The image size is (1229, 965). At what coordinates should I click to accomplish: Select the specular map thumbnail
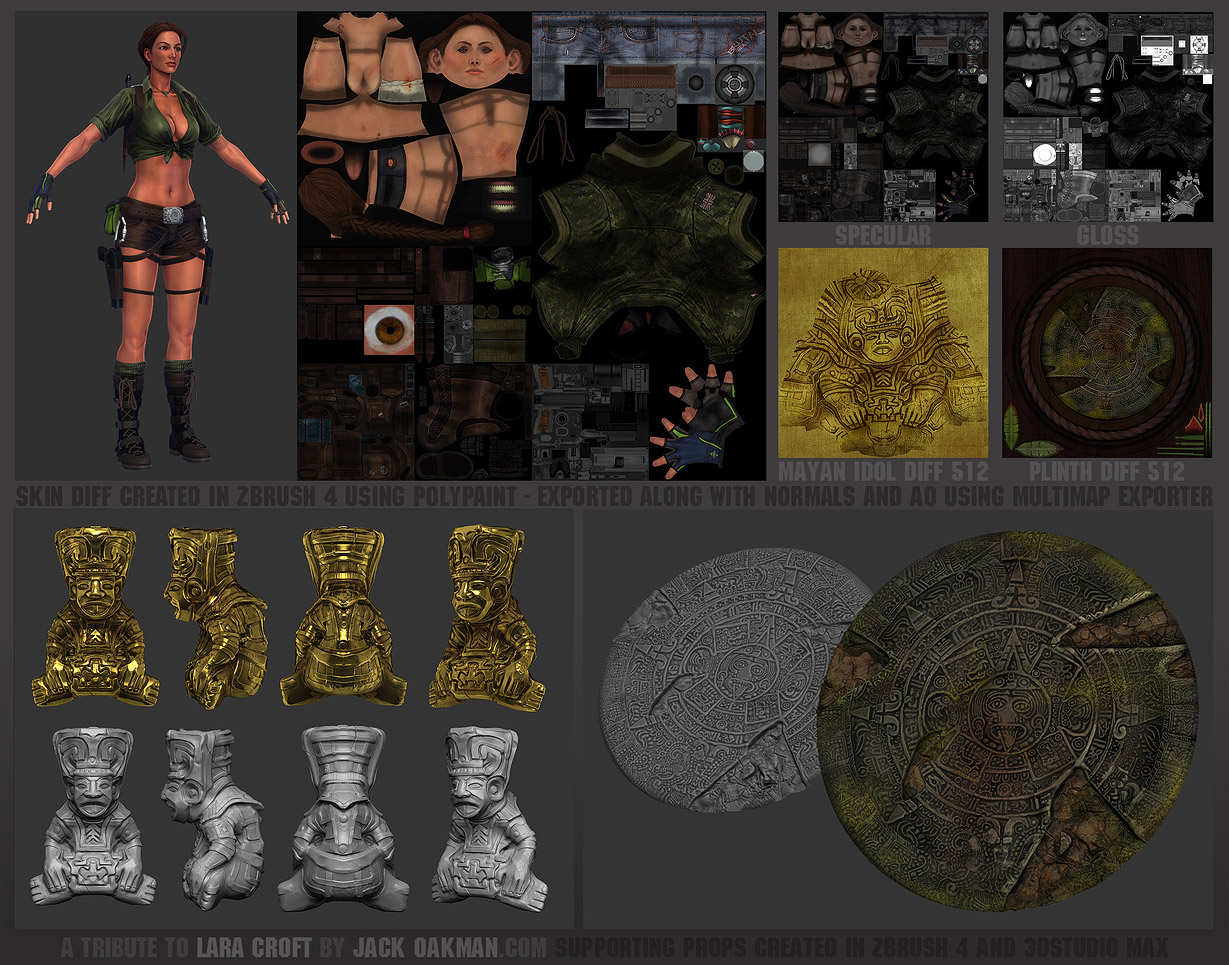click(883, 117)
